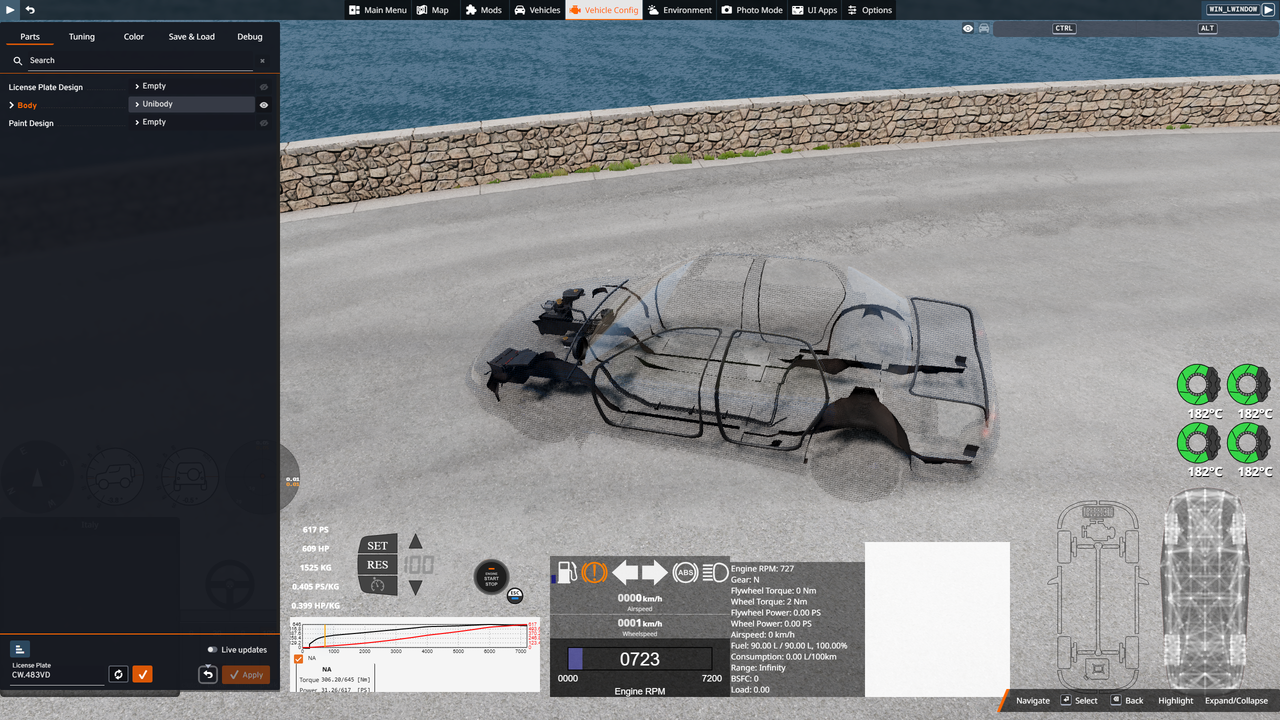The height and width of the screenshot is (720, 1280).
Task: Click the orange brake warning icon
Action: (594, 572)
